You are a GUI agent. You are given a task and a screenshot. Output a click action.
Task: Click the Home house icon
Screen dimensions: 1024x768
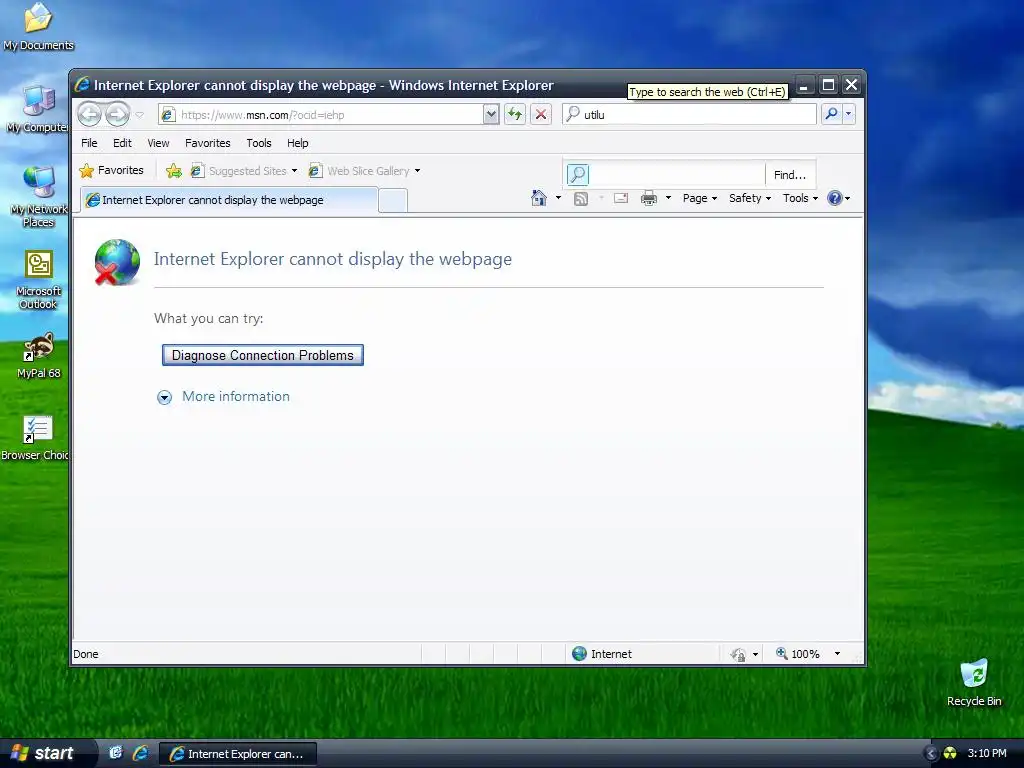tap(539, 198)
